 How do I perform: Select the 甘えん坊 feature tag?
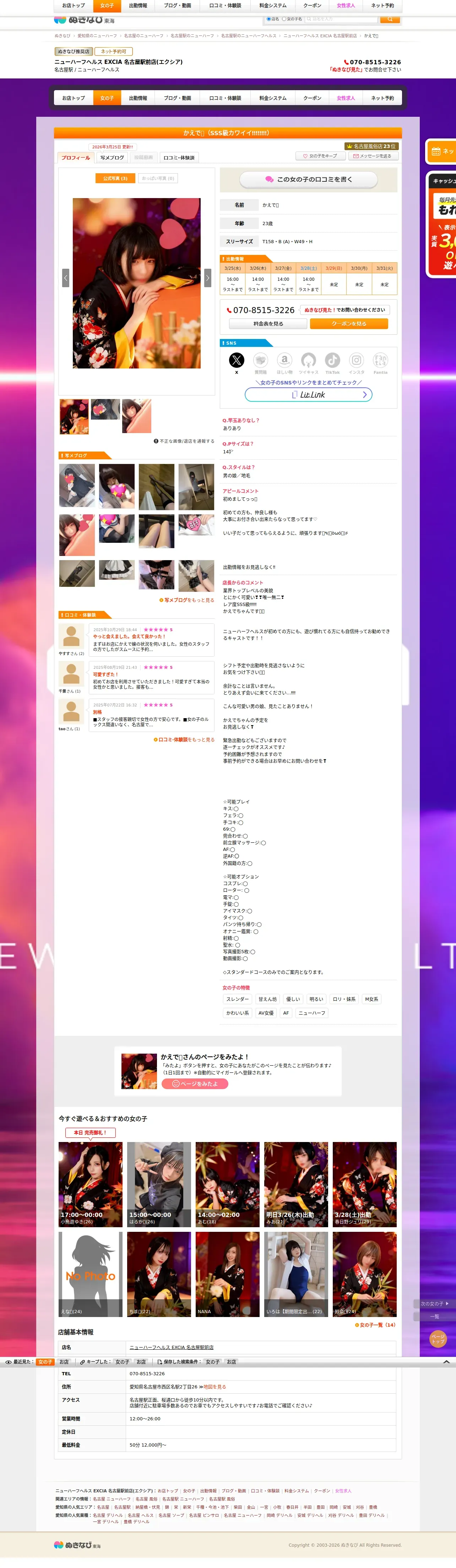click(x=267, y=999)
